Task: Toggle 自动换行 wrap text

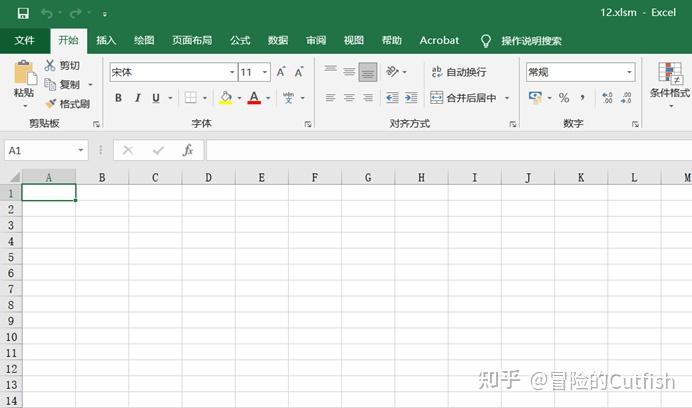Action: tap(459, 72)
